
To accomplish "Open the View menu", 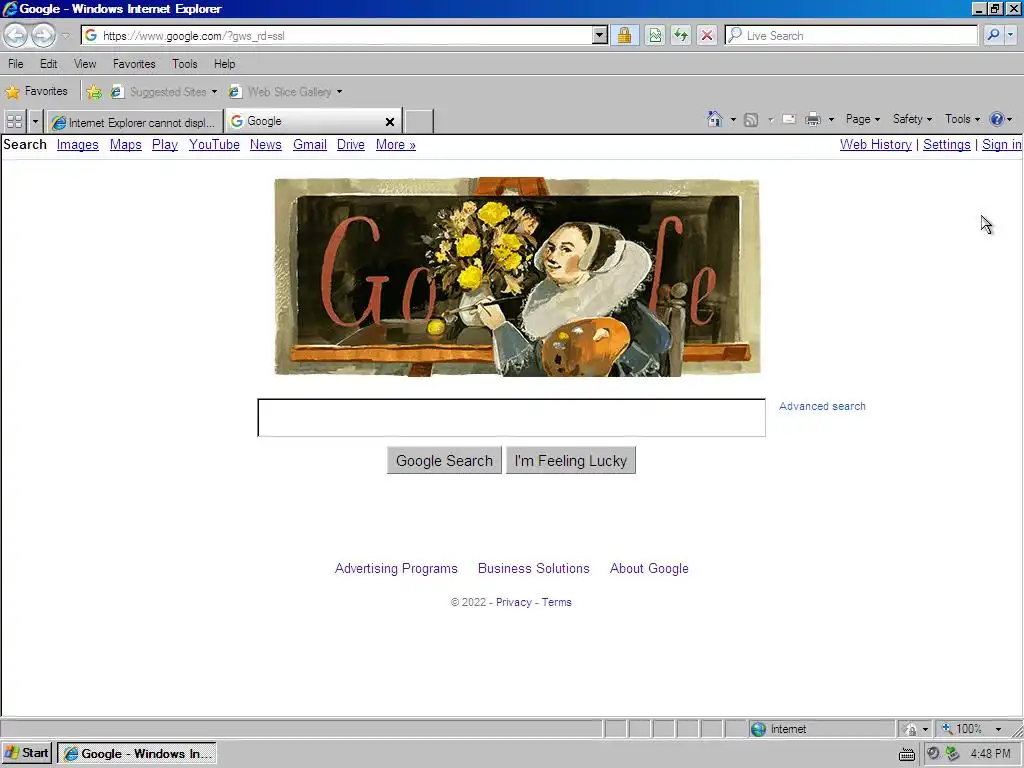I will pos(85,64).
